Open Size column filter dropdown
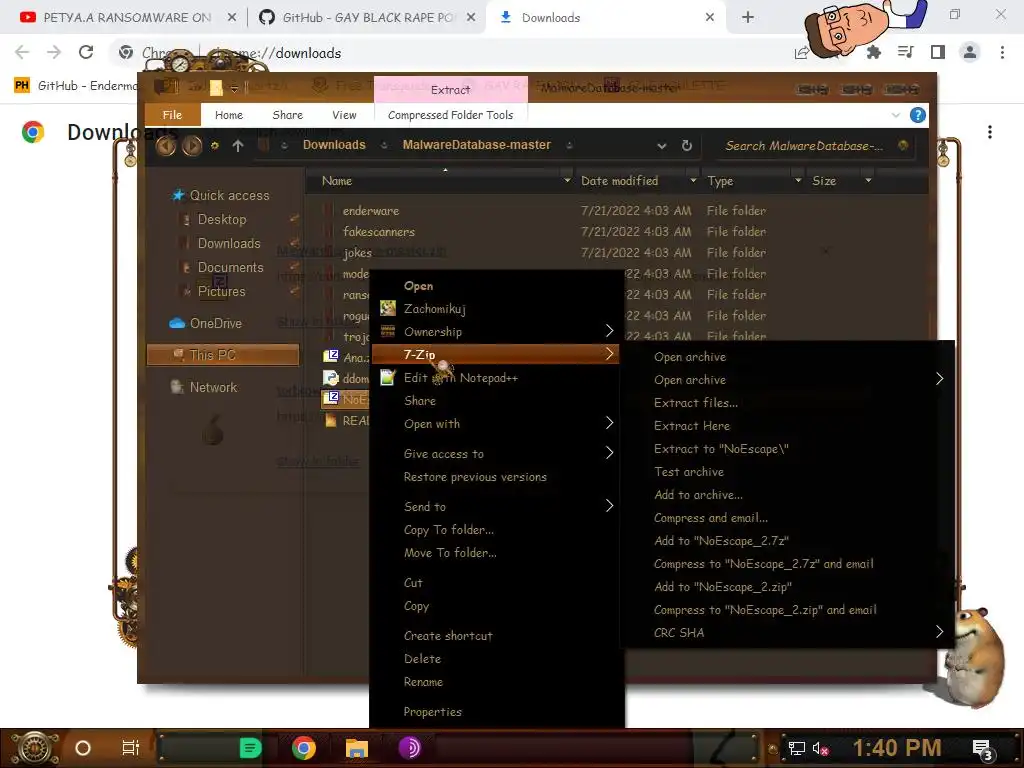 (868, 180)
